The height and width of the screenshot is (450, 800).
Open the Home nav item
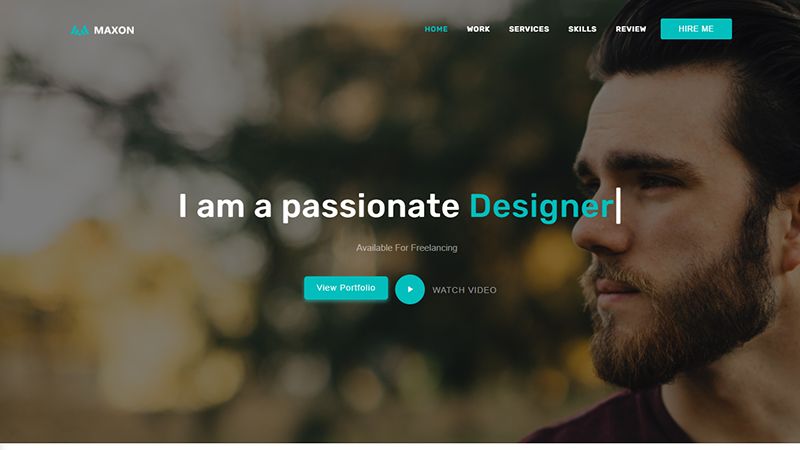coord(436,29)
